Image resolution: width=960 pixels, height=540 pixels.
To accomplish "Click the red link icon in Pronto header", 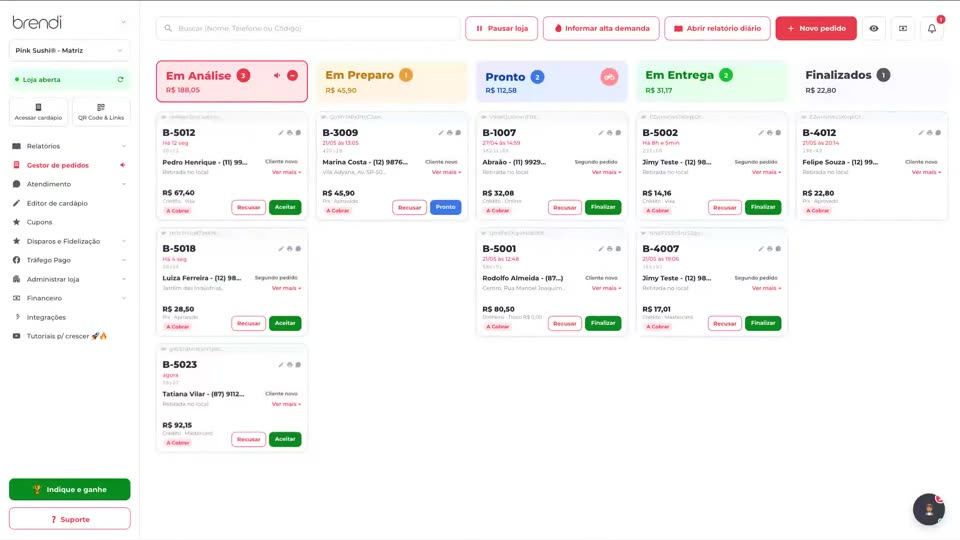I will coord(609,77).
